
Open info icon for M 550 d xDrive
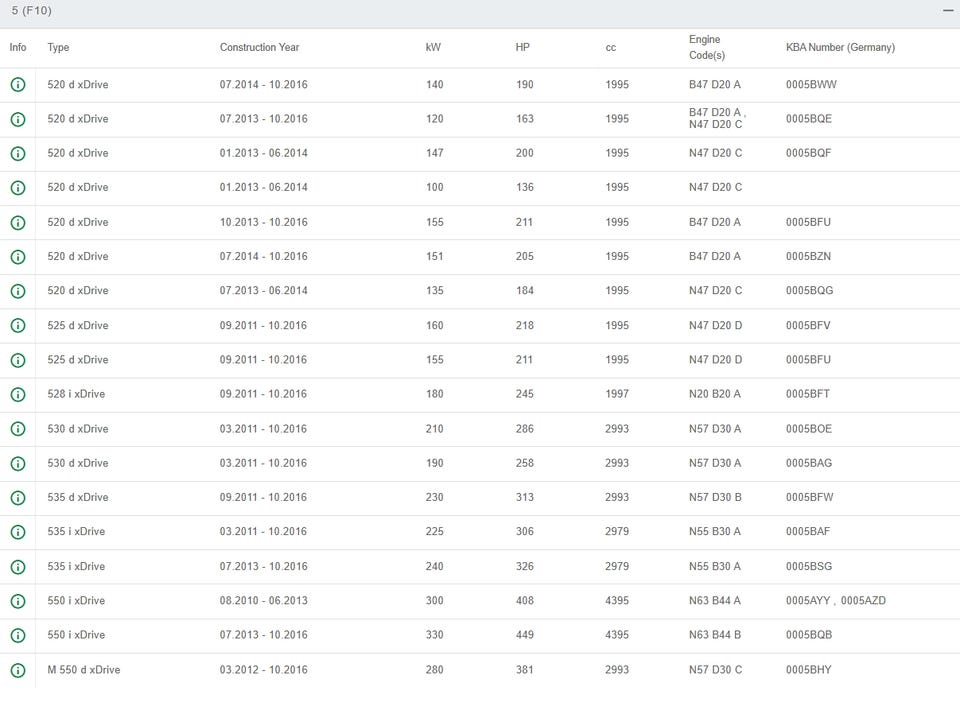(x=18, y=670)
